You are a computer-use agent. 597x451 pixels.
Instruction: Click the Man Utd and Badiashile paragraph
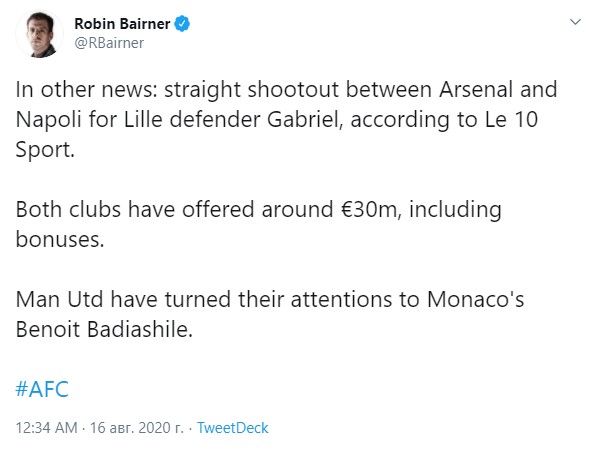pyautogui.click(x=270, y=314)
